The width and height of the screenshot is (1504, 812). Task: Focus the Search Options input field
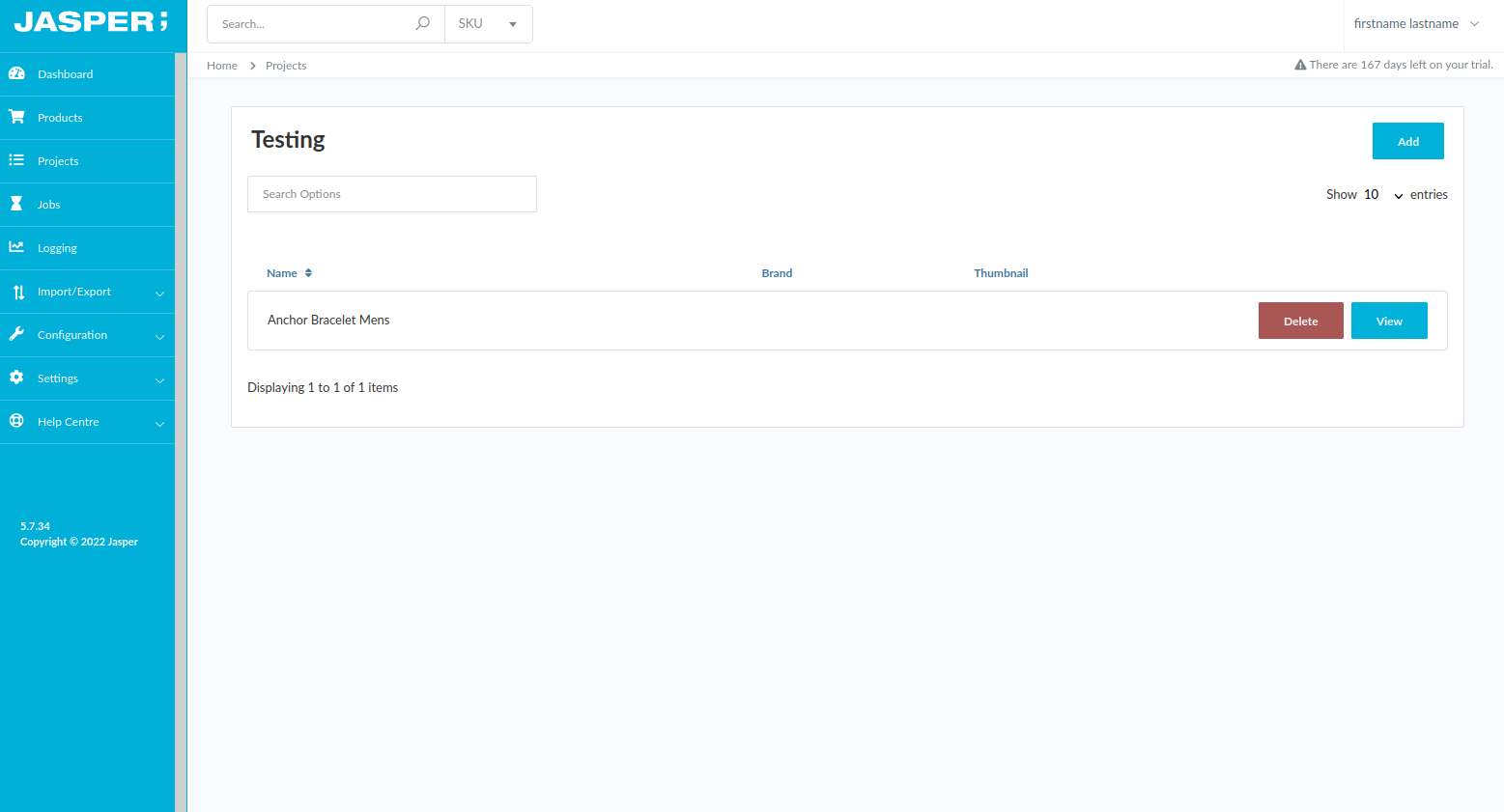point(391,194)
